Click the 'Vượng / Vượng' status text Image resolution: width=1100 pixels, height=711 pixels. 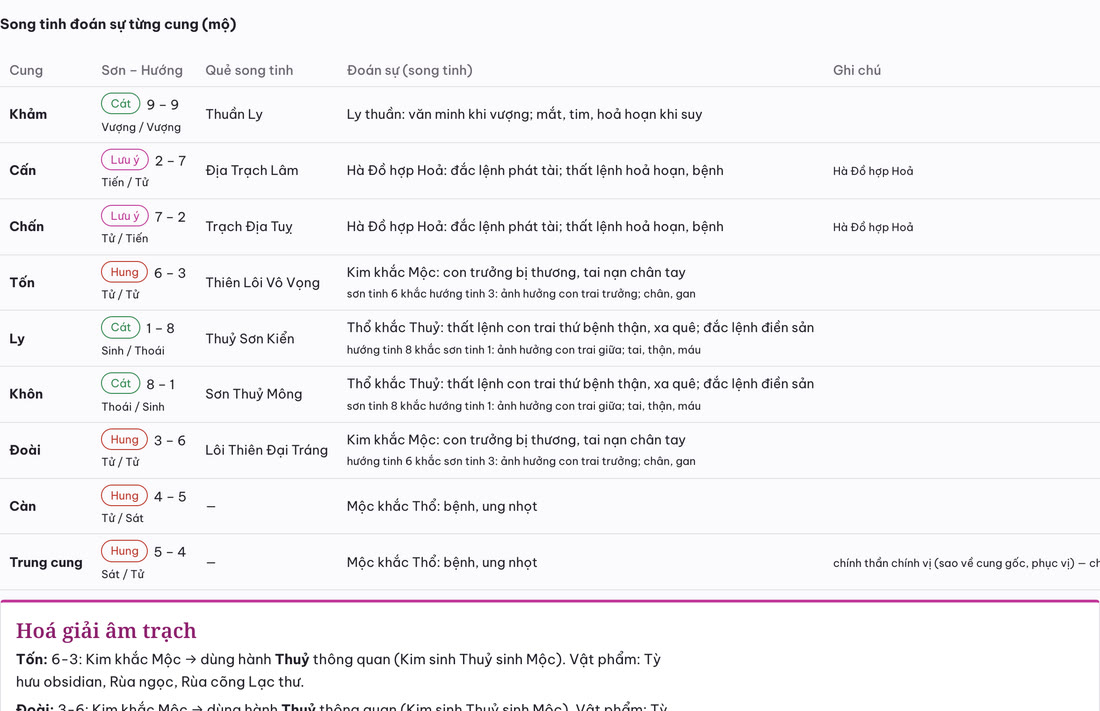(141, 127)
